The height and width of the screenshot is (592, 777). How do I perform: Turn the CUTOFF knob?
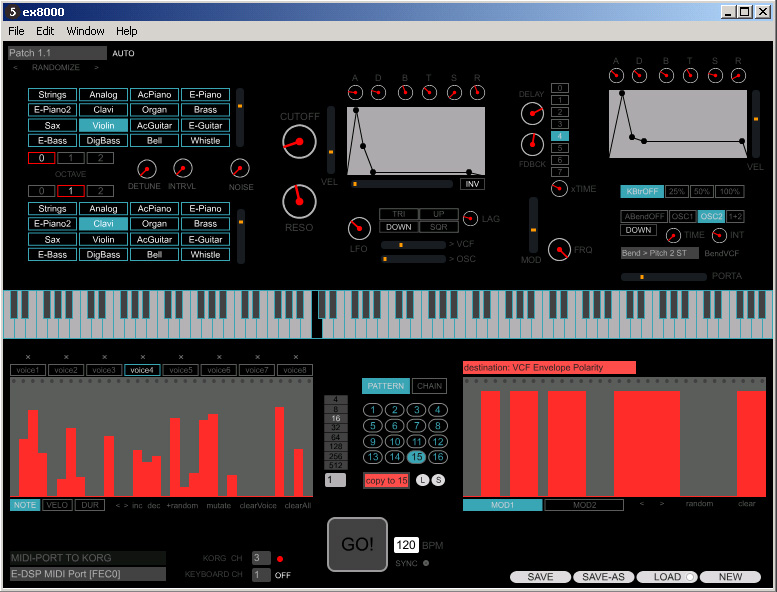tap(299, 142)
